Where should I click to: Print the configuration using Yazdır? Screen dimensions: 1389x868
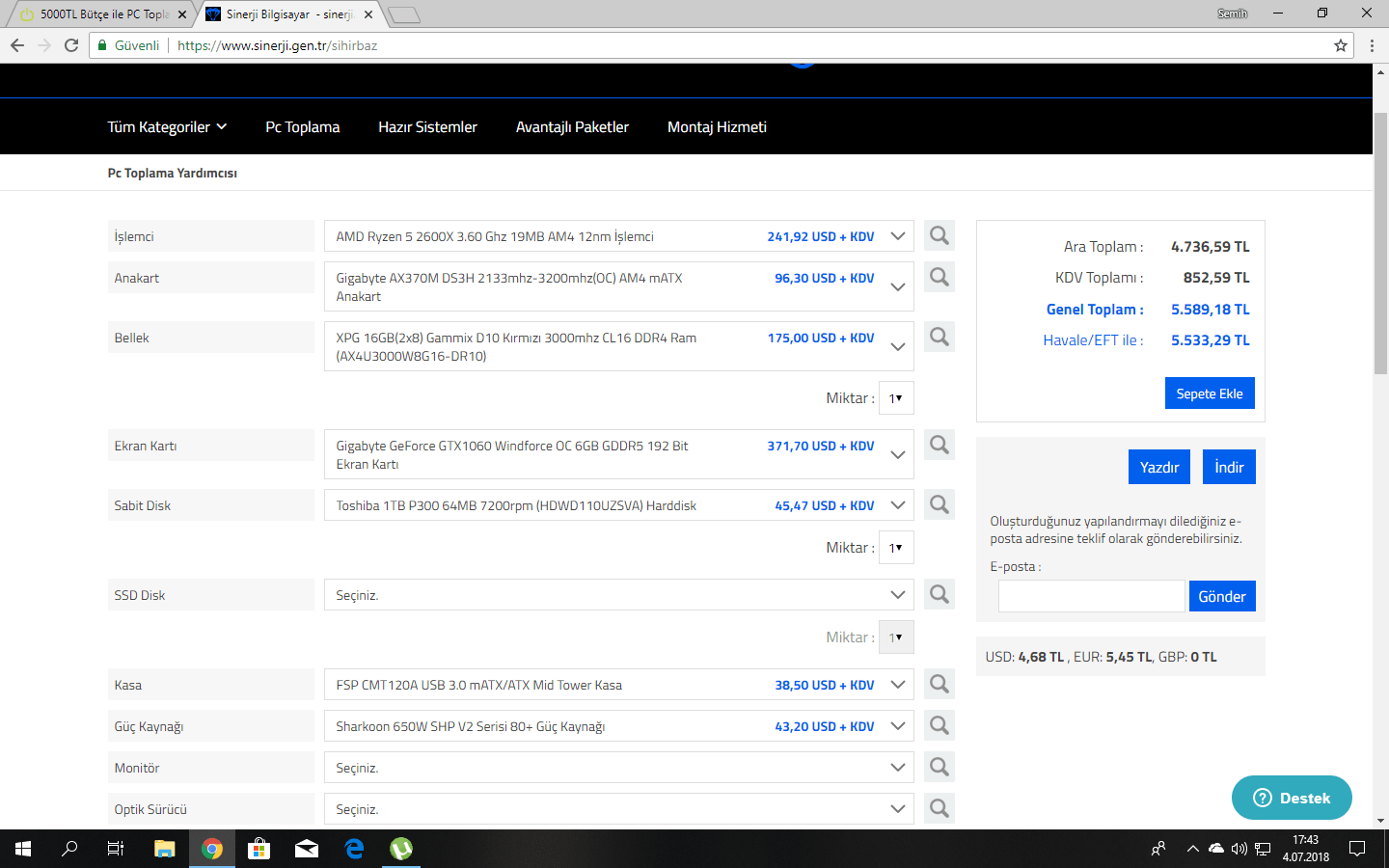point(1159,467)
